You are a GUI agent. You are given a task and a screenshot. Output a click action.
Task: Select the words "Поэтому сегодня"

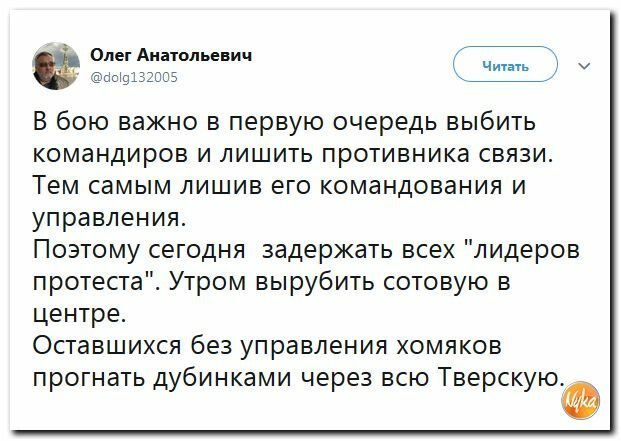139,251
